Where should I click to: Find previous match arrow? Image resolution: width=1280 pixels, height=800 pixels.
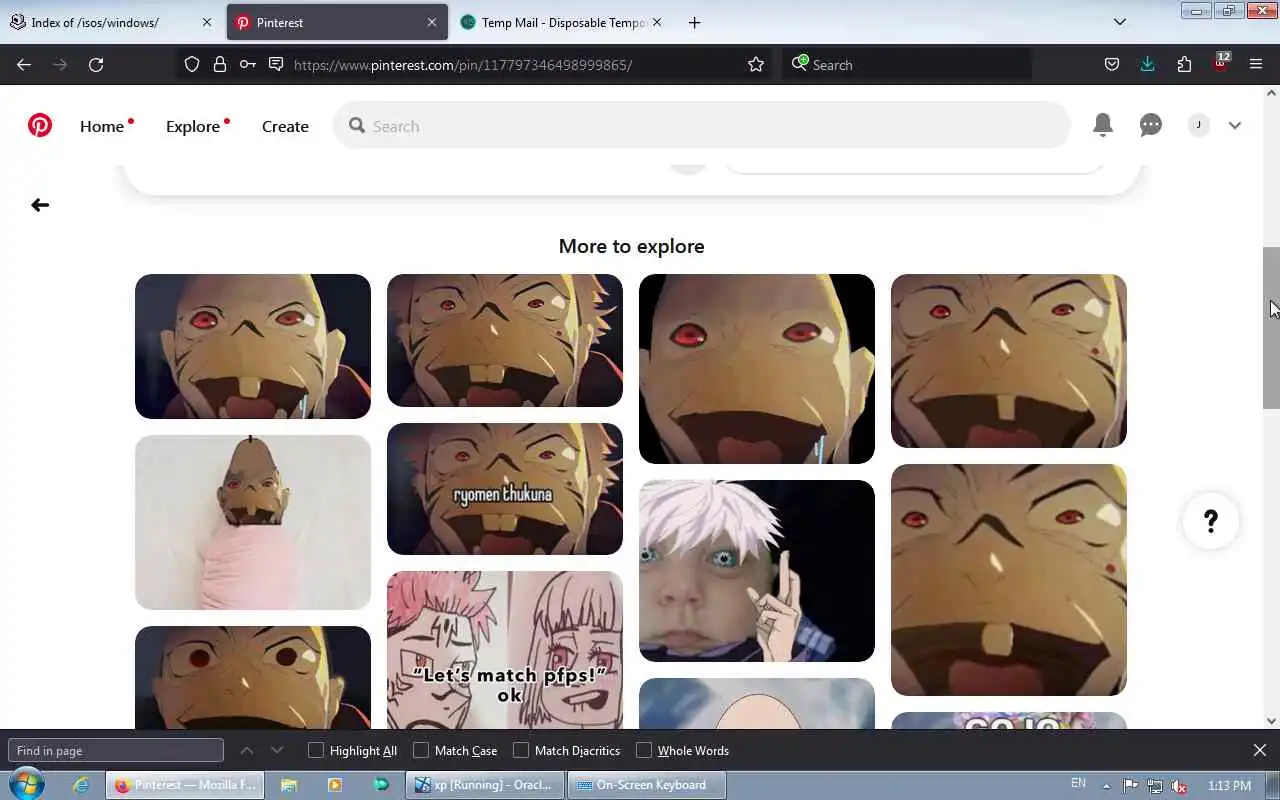[247, 750]
